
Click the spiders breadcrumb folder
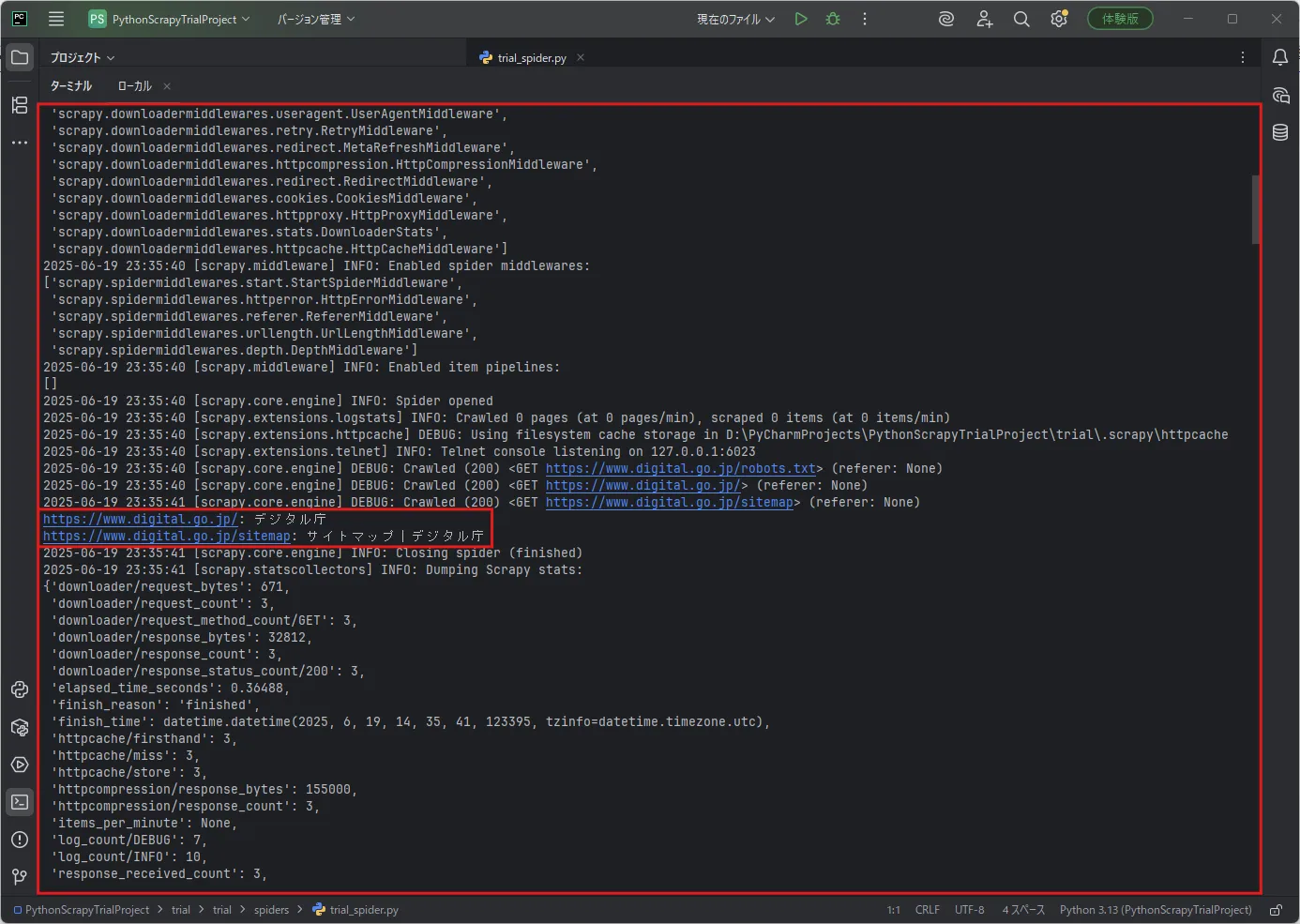coord(271,910)
